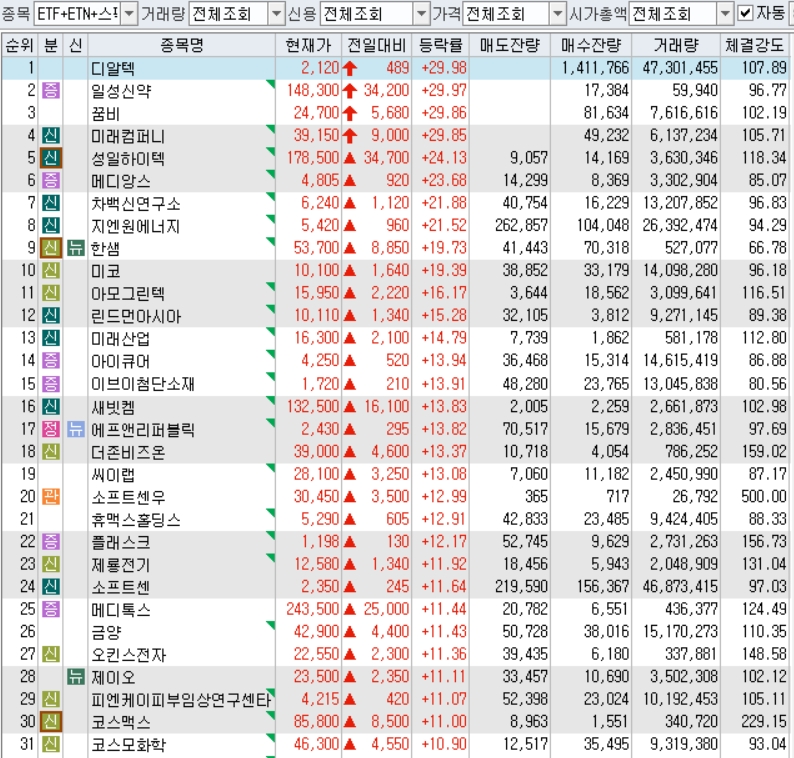Click the 뉴 news badge on 한샘 row
The width and height of the screenshot is (794, 758).
pos(75,248)
